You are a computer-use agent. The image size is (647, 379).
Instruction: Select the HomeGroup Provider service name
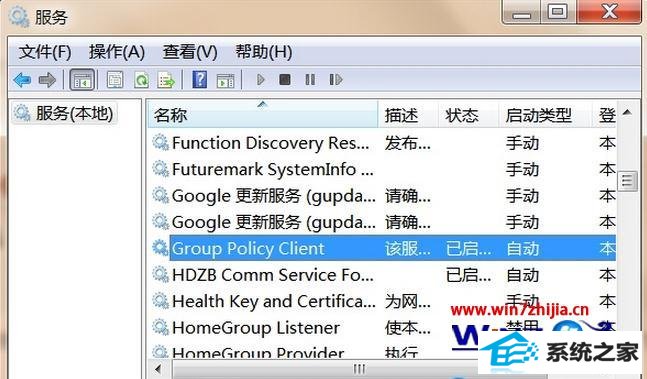tap(258, 353)
